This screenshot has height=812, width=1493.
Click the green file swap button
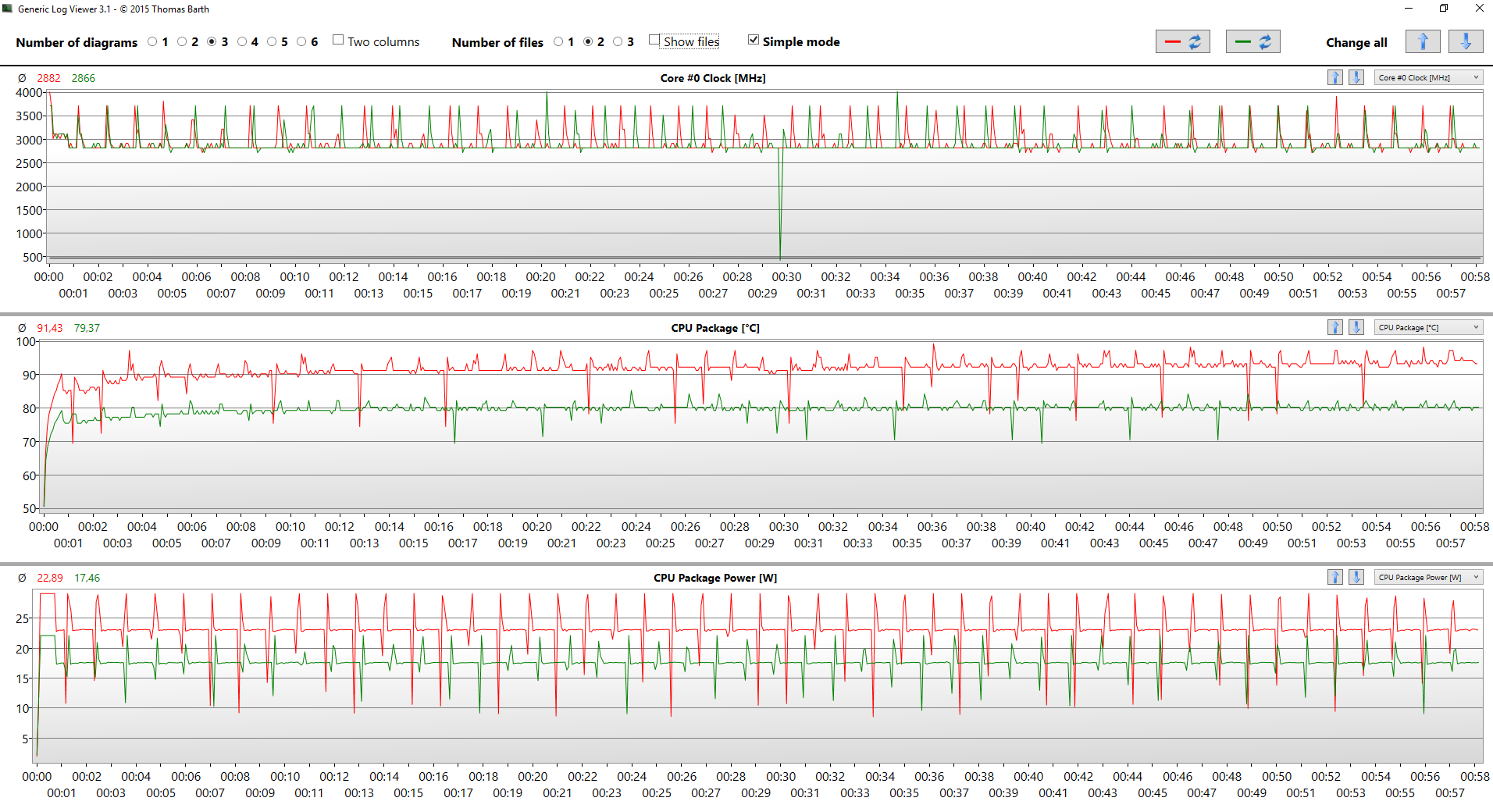[1252, 42]
